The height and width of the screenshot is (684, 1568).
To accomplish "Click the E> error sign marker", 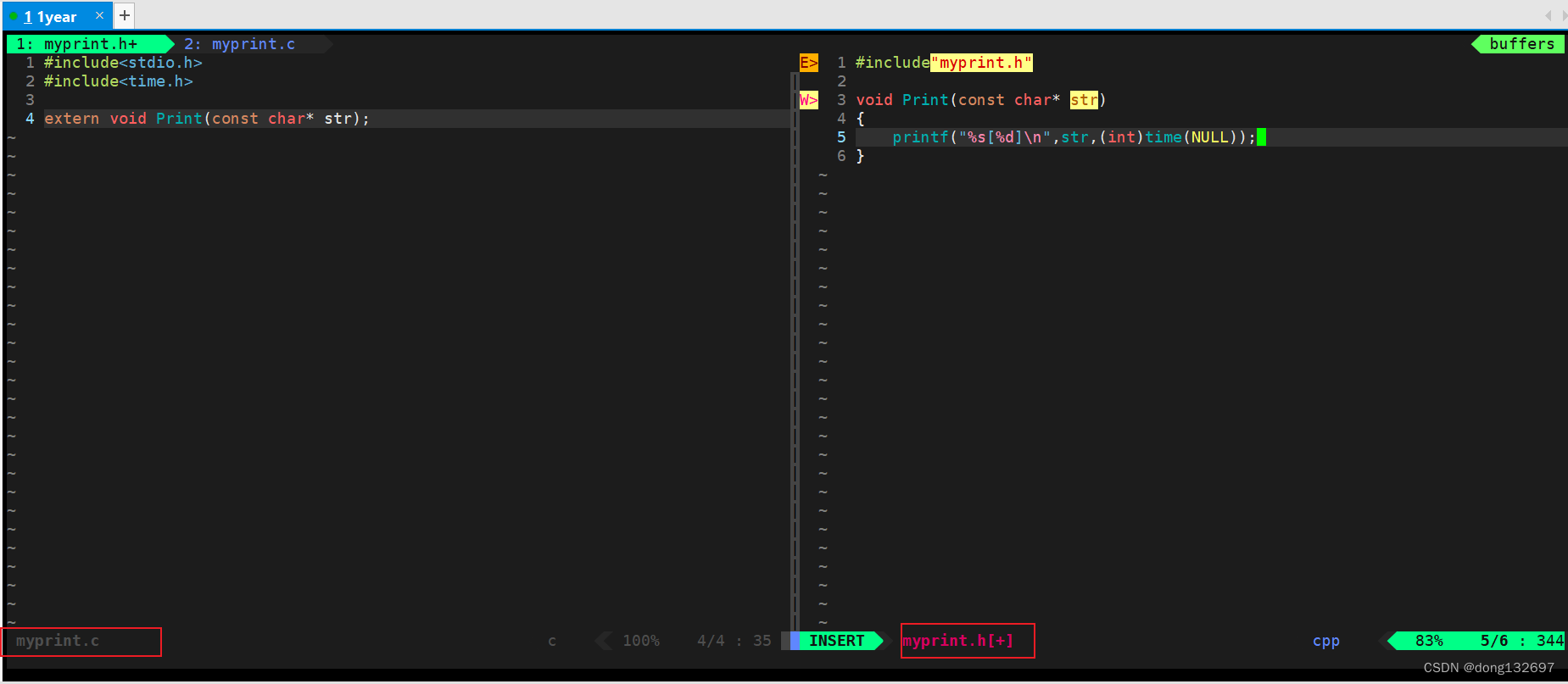I will (x=809, y=63).
